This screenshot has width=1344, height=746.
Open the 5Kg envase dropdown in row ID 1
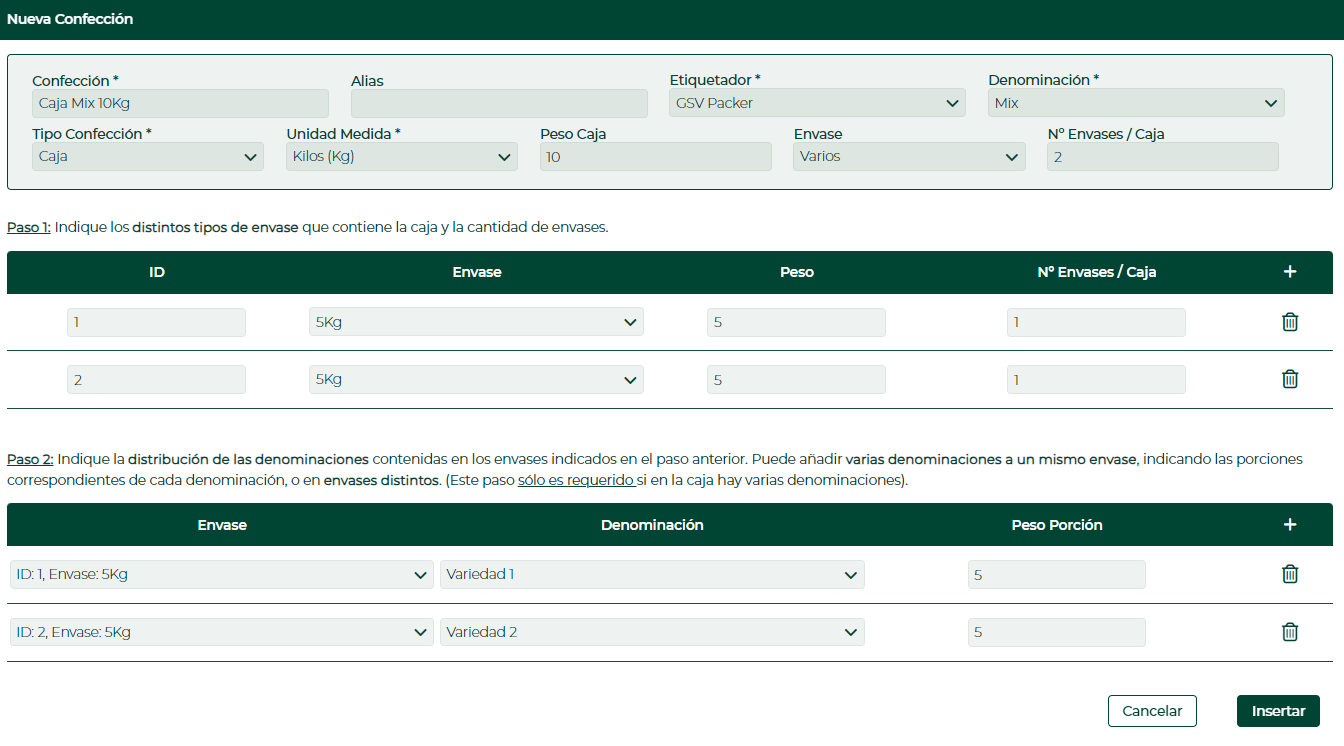coord(476,322)
